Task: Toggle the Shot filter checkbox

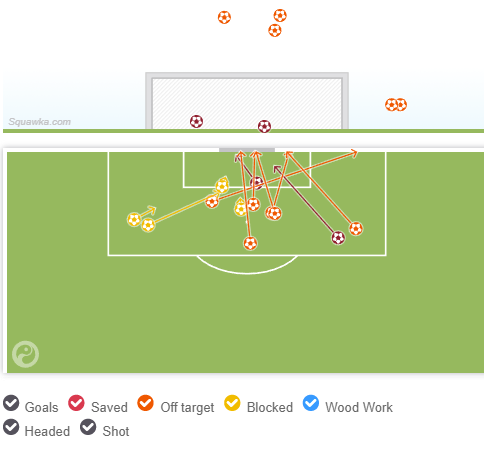Action: pyautogui.click(x=88, y=427)
